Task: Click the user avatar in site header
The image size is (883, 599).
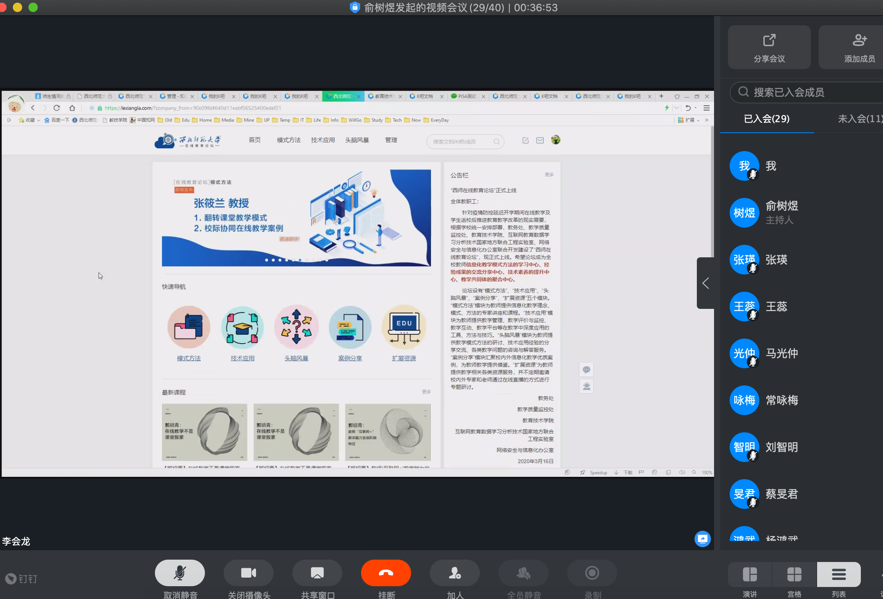Action: [556, 140]
